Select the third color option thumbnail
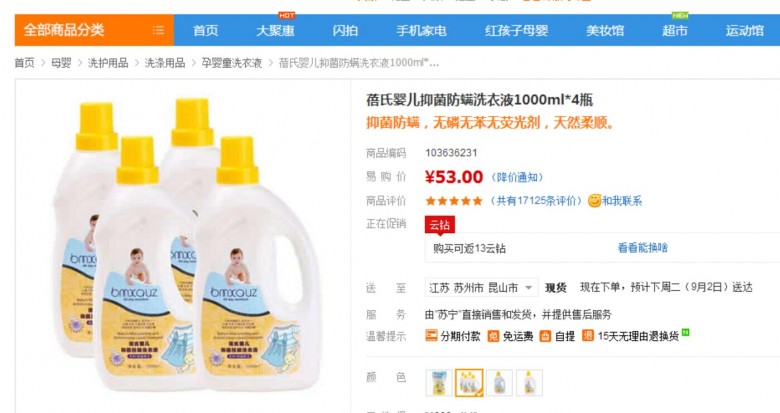This screenshot has width=780, height=413. tap(499, 383)
